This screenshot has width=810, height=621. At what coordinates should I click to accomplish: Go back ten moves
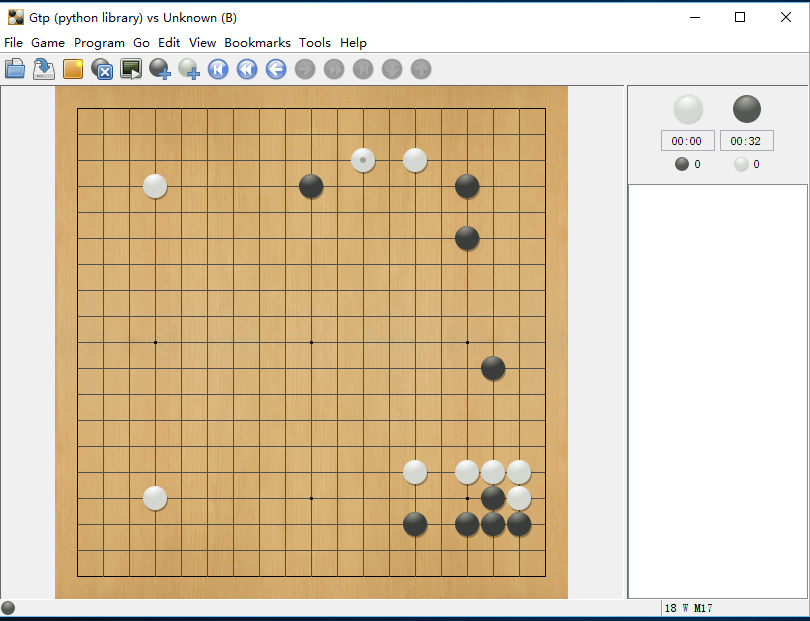click(247, 68)
